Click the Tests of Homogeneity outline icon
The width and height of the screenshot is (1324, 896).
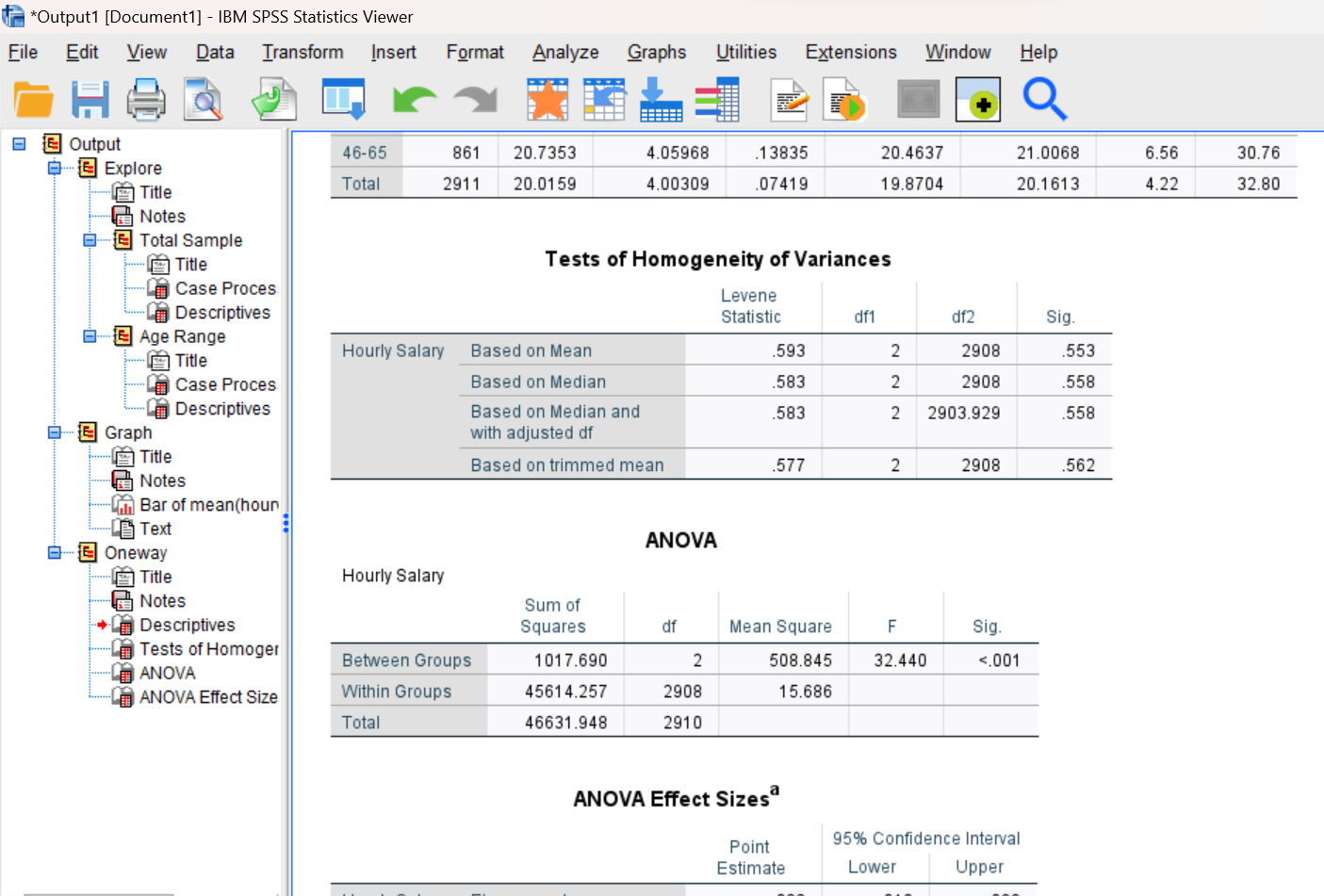(123, 649)
